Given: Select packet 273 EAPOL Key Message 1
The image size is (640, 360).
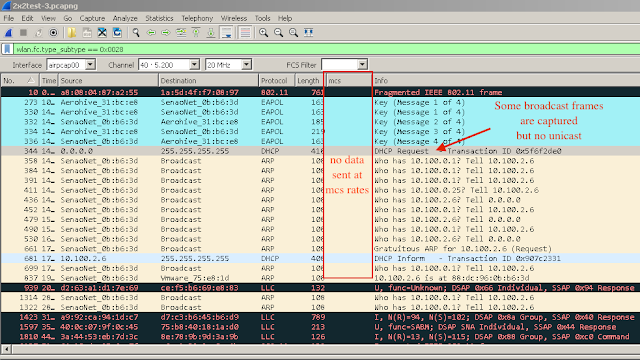Looking at the screenshot, I should point(320,102).
